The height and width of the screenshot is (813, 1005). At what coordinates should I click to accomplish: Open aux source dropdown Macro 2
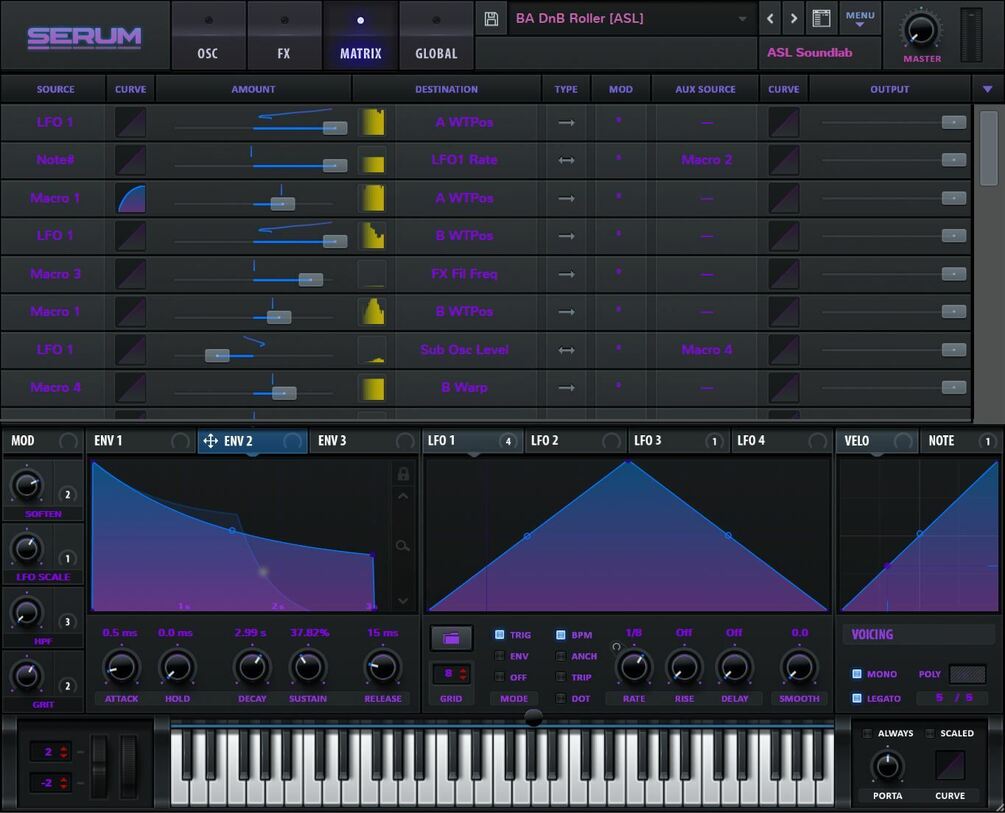[706, 160]
